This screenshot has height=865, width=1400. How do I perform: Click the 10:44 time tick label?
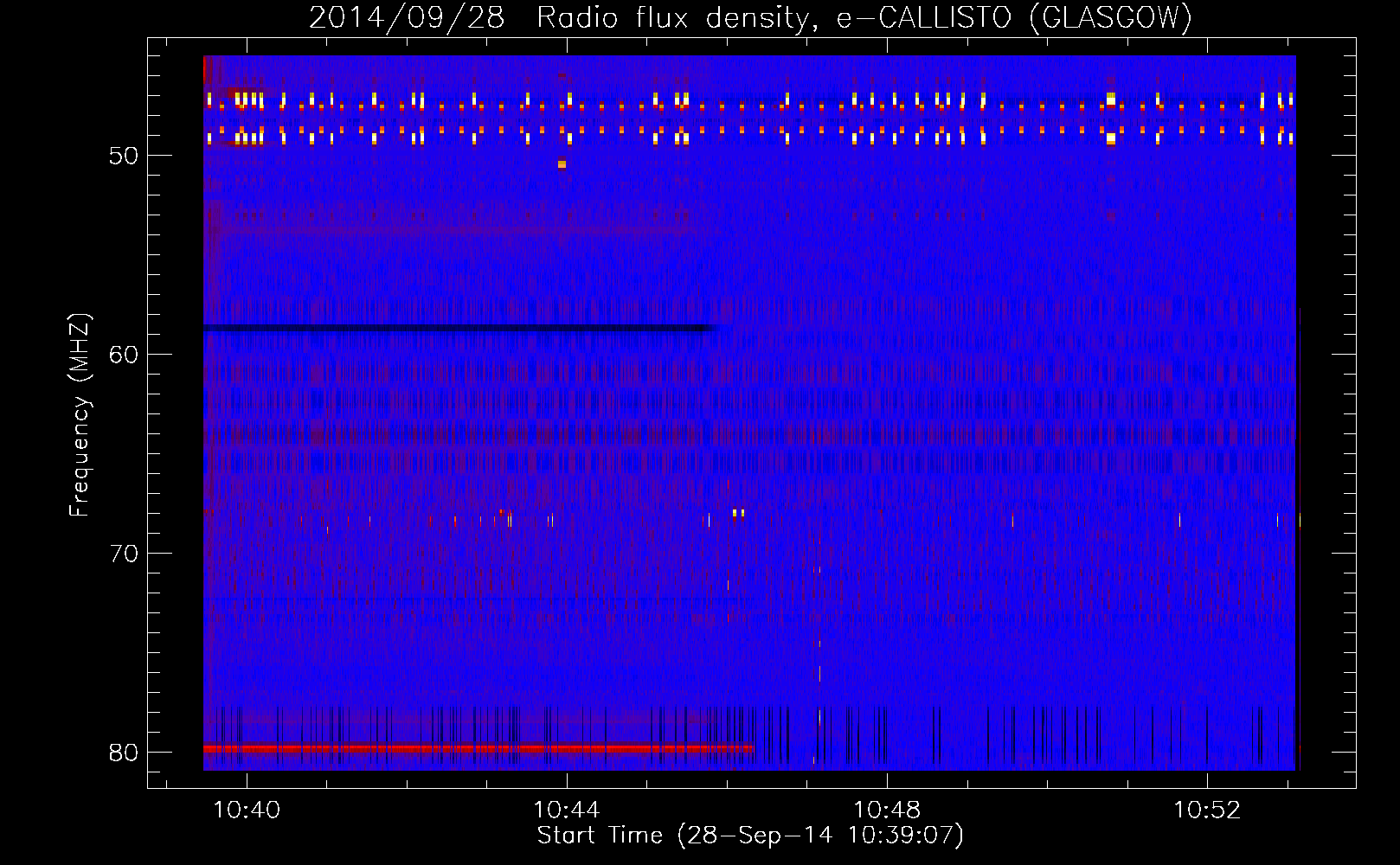(x=567, y=811)
